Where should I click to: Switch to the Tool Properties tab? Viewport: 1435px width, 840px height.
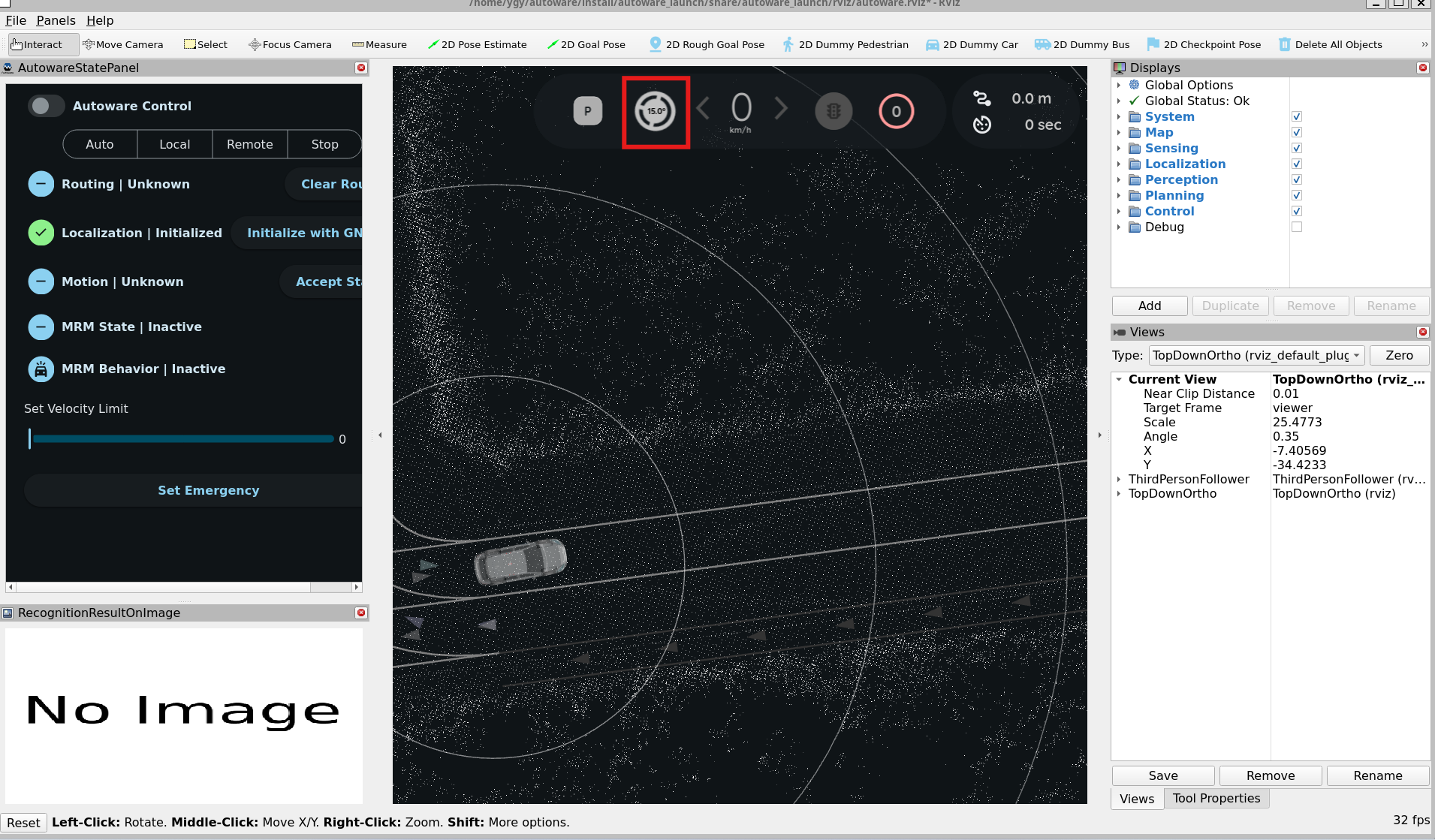1216,798
